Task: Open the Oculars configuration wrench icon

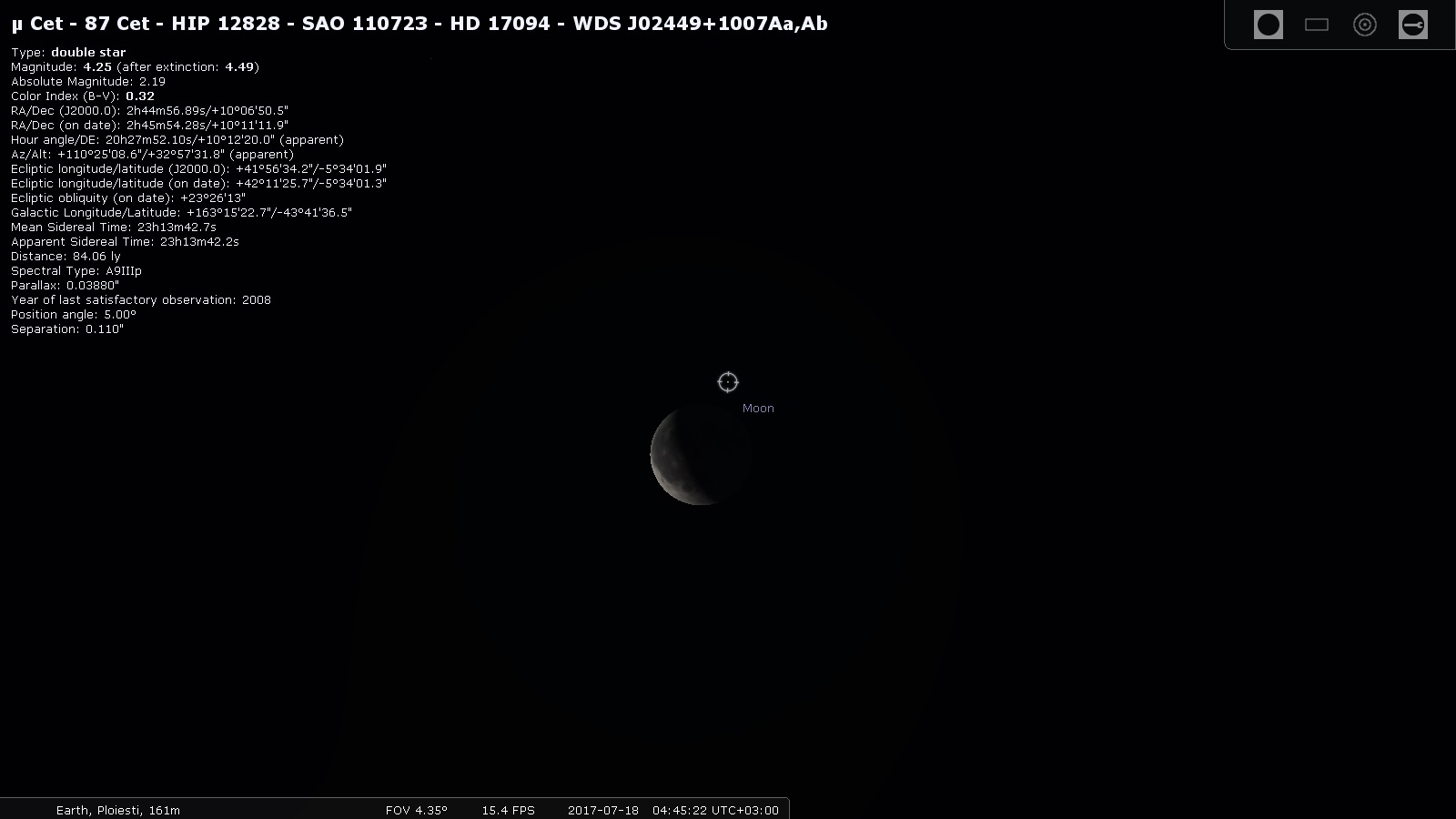Action: [x=1413, y=25]
